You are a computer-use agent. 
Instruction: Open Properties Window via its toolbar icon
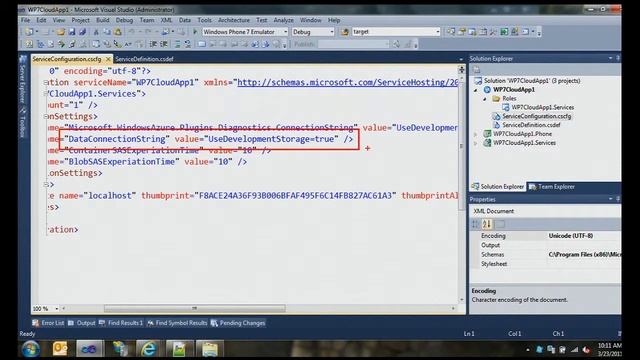tap(462, 31)
